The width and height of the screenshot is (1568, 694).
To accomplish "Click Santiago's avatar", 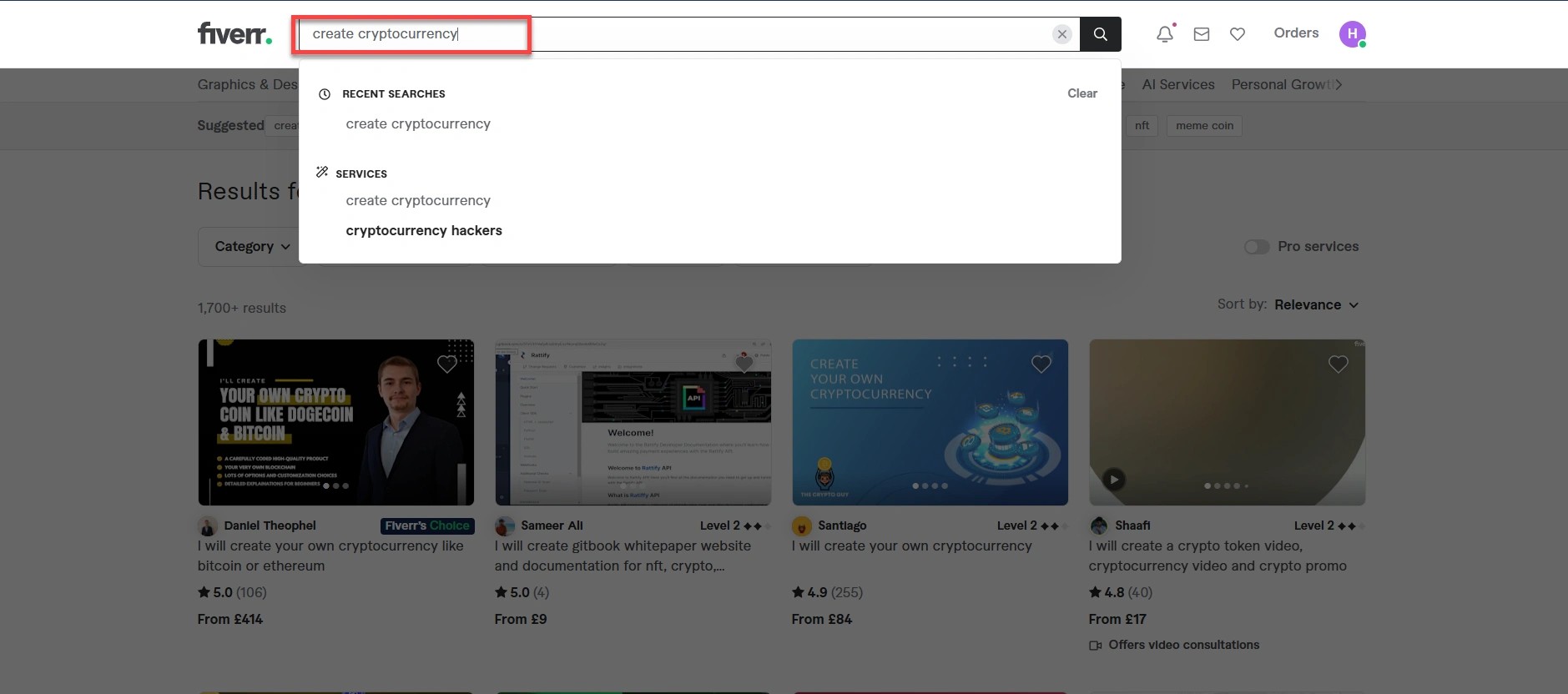I will coord(802,526).
